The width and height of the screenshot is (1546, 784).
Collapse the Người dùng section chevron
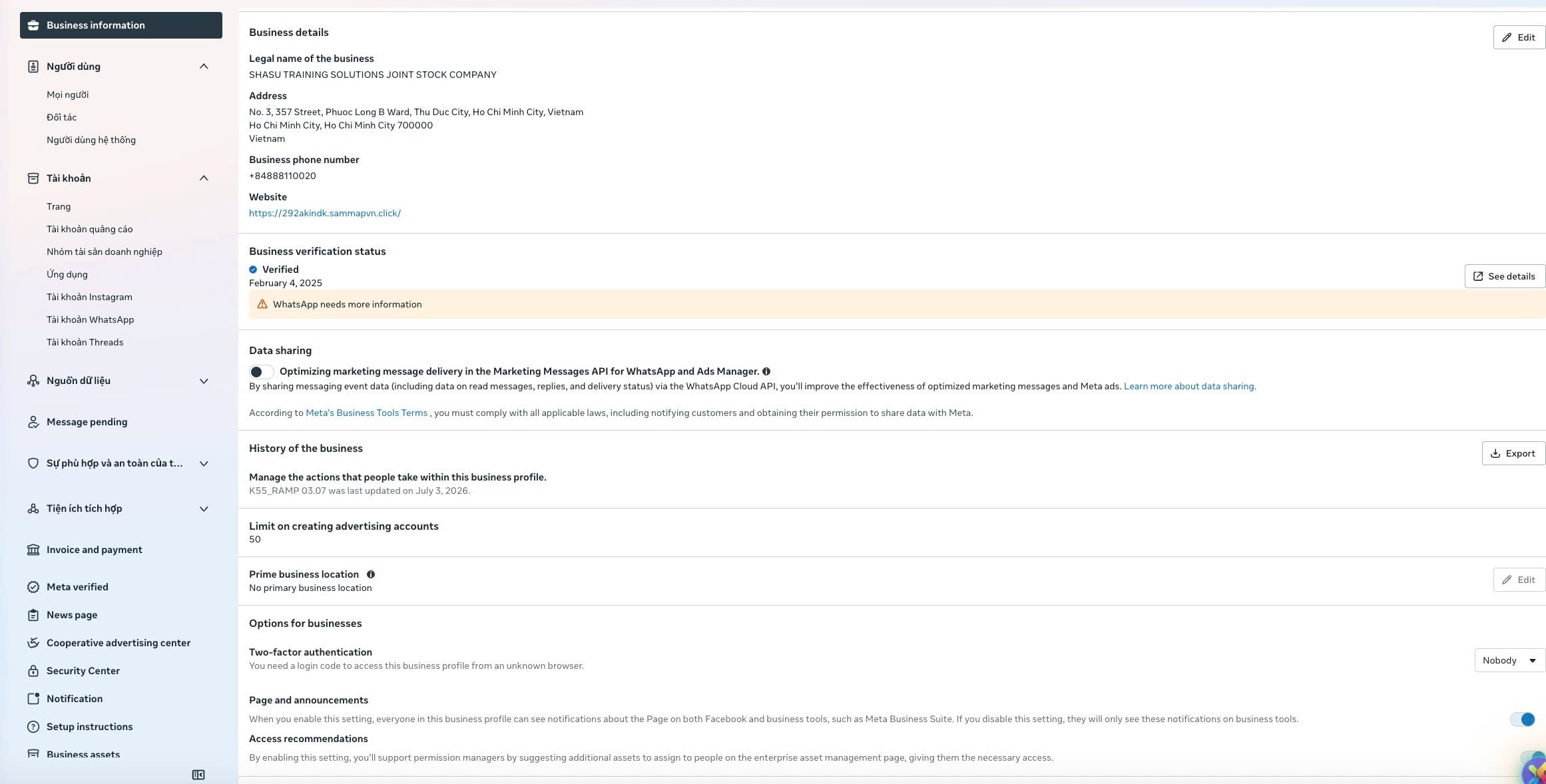point(204,67)
